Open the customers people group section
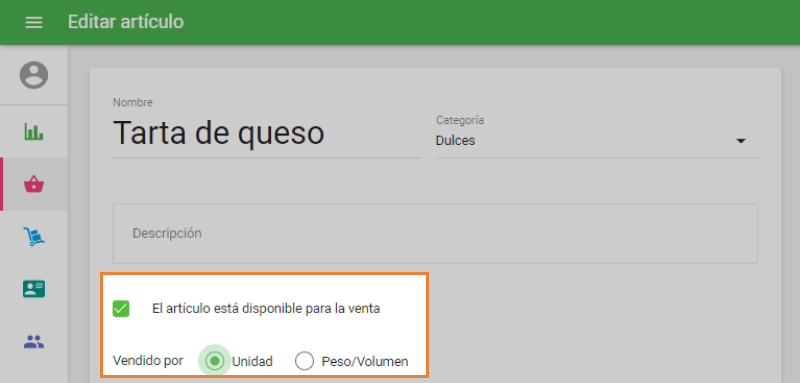 point(34,342)
